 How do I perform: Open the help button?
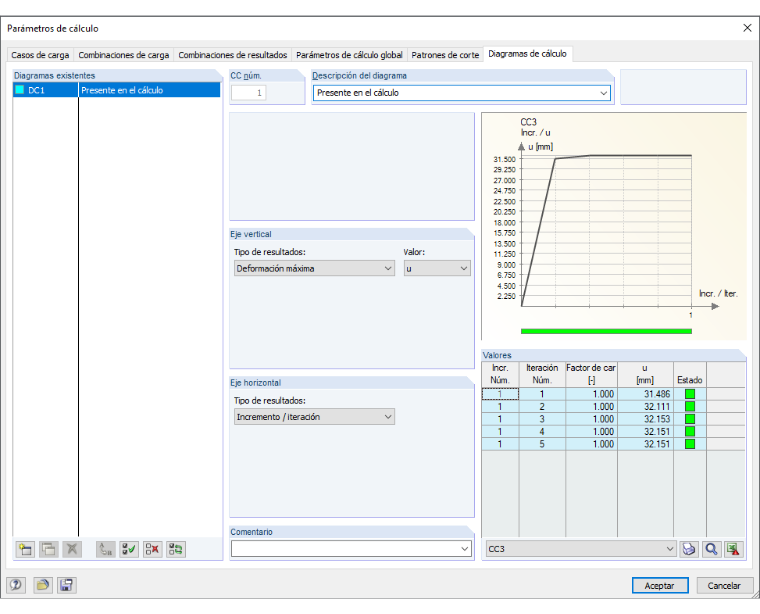tap(16, 585)
